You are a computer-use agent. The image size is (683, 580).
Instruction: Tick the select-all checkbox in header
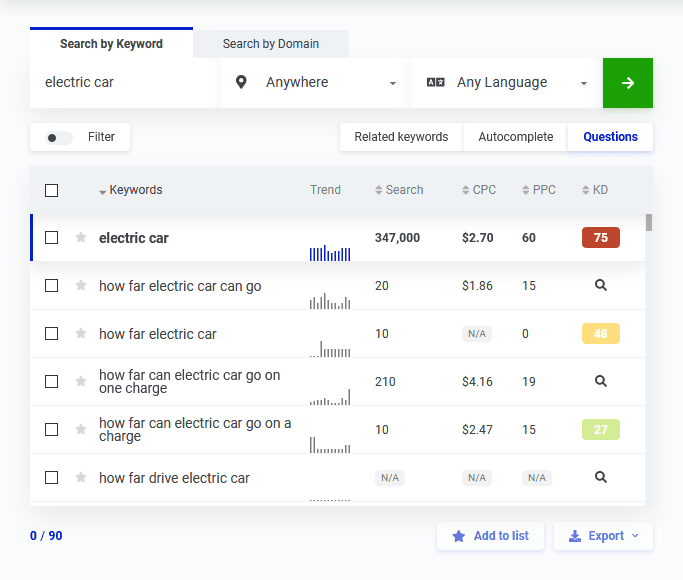(51, 190)
